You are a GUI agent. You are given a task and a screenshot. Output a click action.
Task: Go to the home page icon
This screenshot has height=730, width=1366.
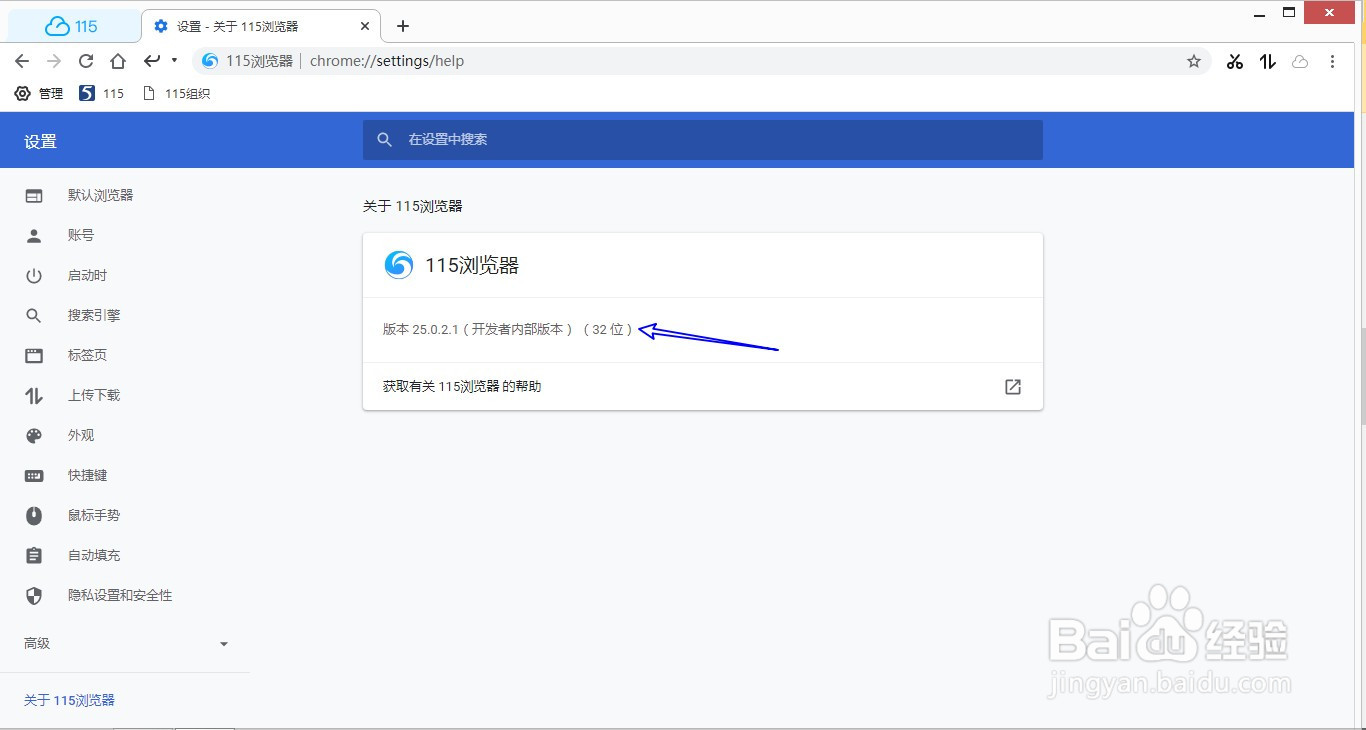point(118,61)
